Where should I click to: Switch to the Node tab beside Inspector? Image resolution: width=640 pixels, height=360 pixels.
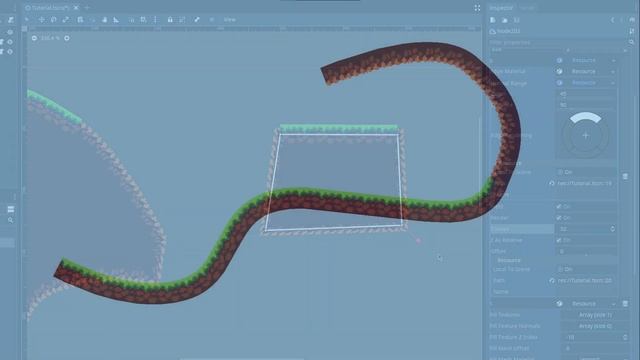click(527, 8)
